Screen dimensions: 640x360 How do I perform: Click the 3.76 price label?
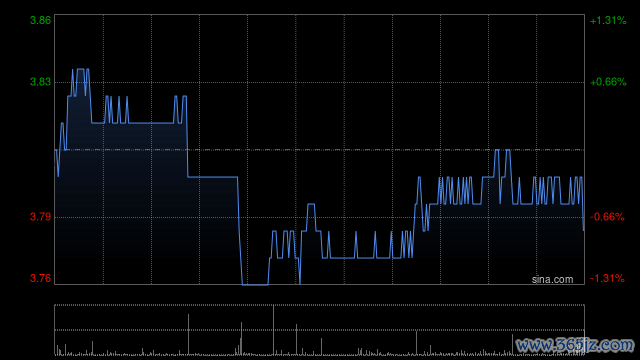point(40,278)
